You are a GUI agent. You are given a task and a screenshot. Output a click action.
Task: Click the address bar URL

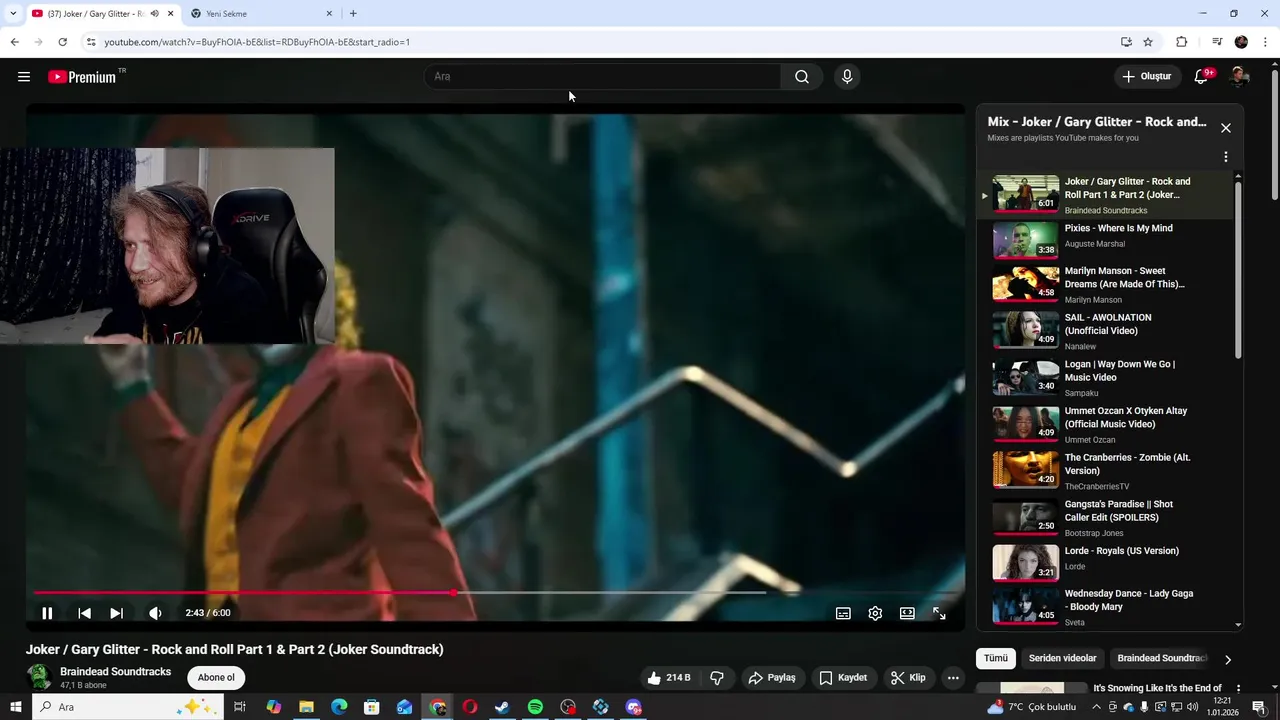(257, 42)
